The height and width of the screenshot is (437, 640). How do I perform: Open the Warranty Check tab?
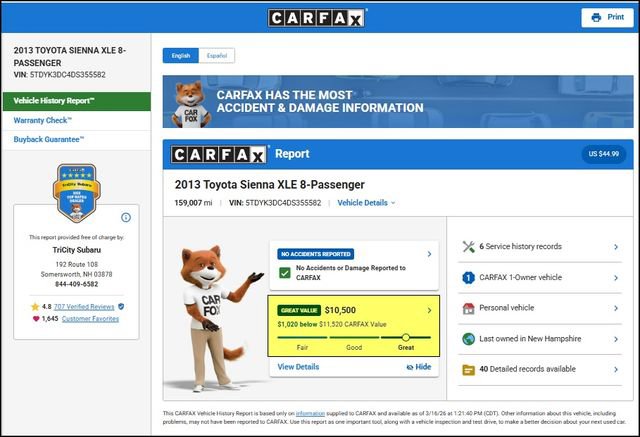point(43,121)
